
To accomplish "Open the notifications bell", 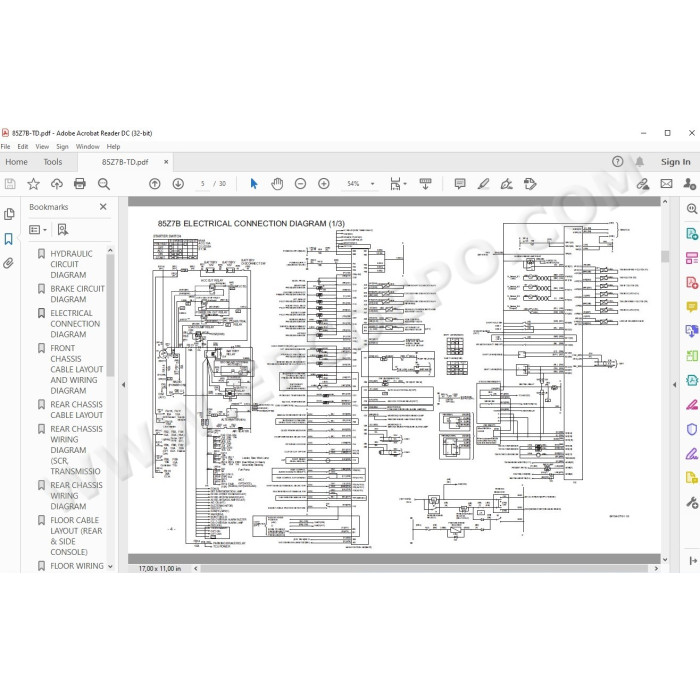I will pyautogui.click(x=640, y=162).
